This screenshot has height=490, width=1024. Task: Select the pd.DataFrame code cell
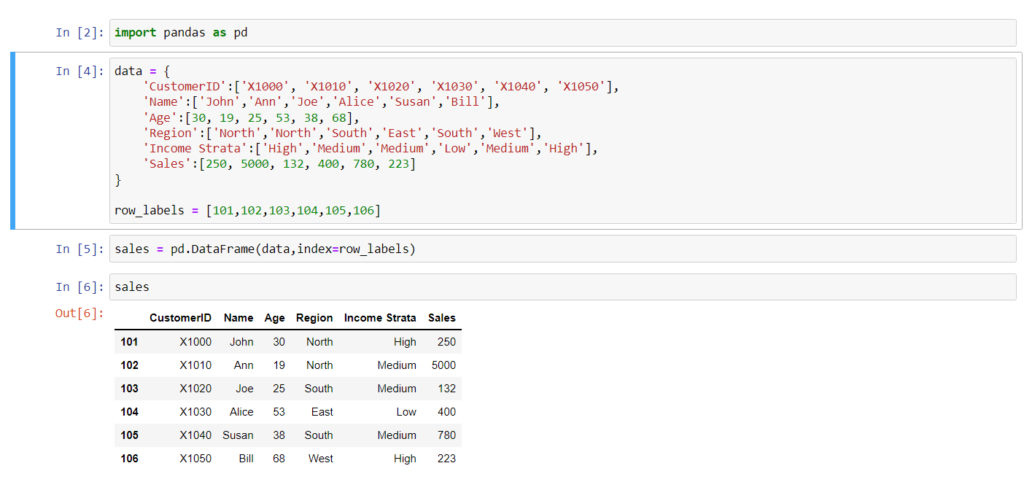click(560, 249)
